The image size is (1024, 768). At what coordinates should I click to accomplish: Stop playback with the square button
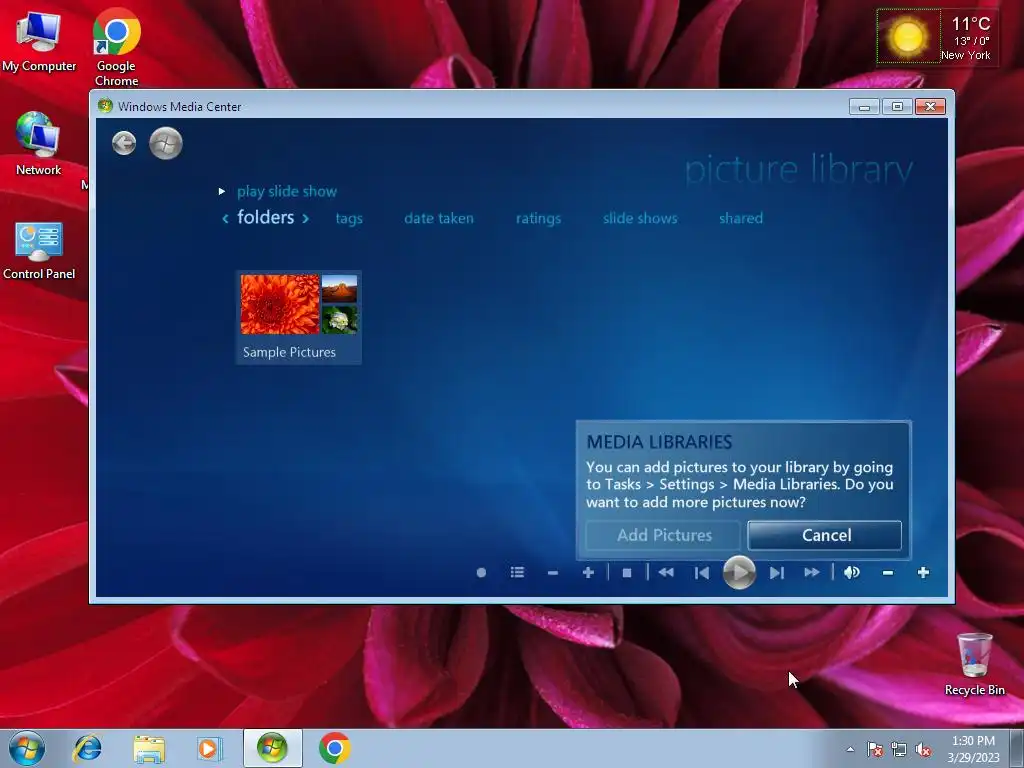(627, 573)
